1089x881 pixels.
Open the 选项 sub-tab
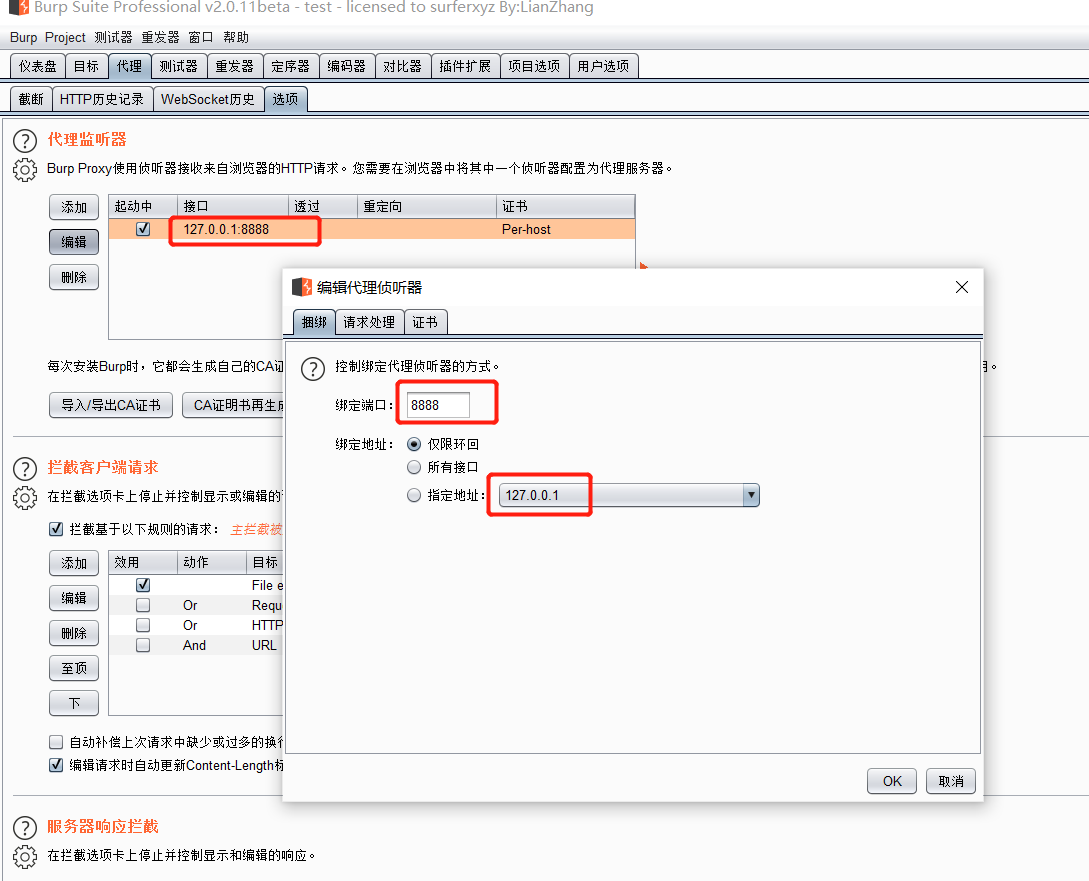coord(285,99)
